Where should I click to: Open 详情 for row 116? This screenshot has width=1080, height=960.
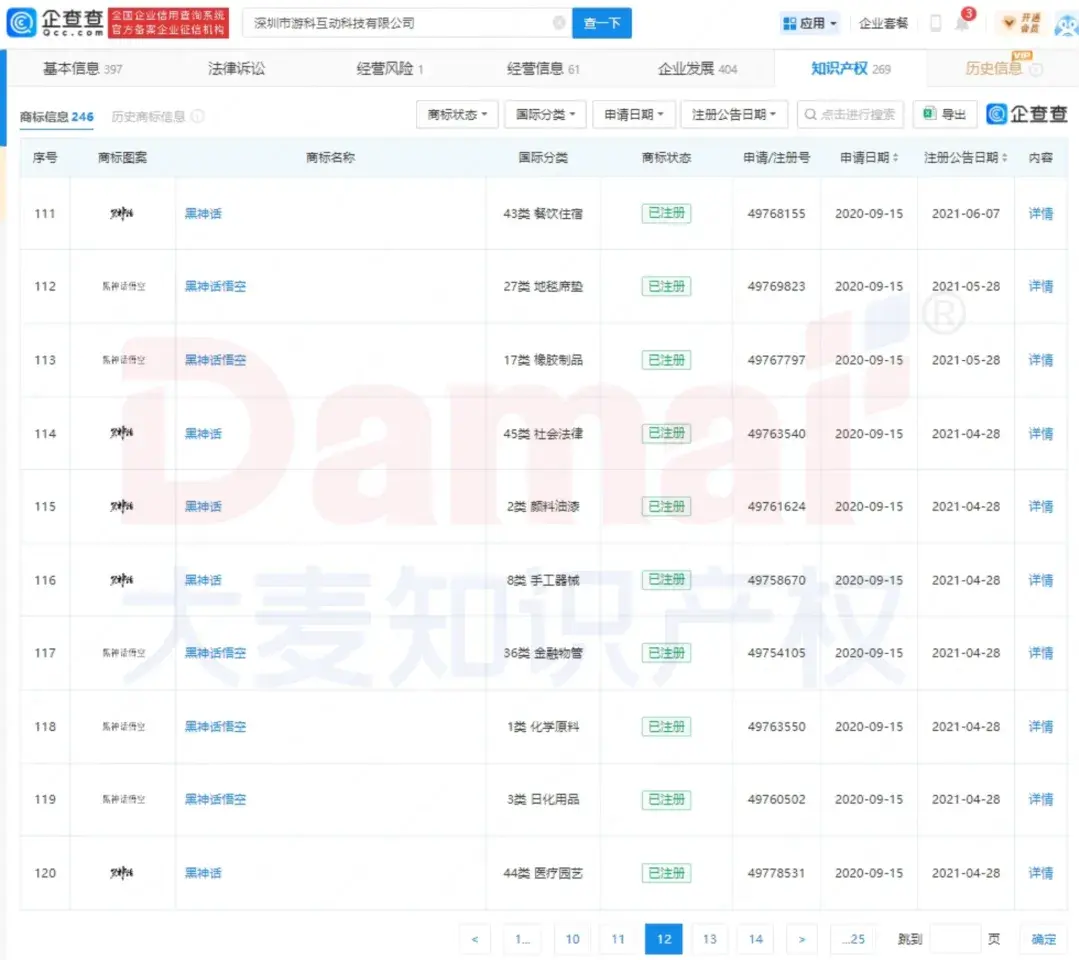click(1041, 581)
